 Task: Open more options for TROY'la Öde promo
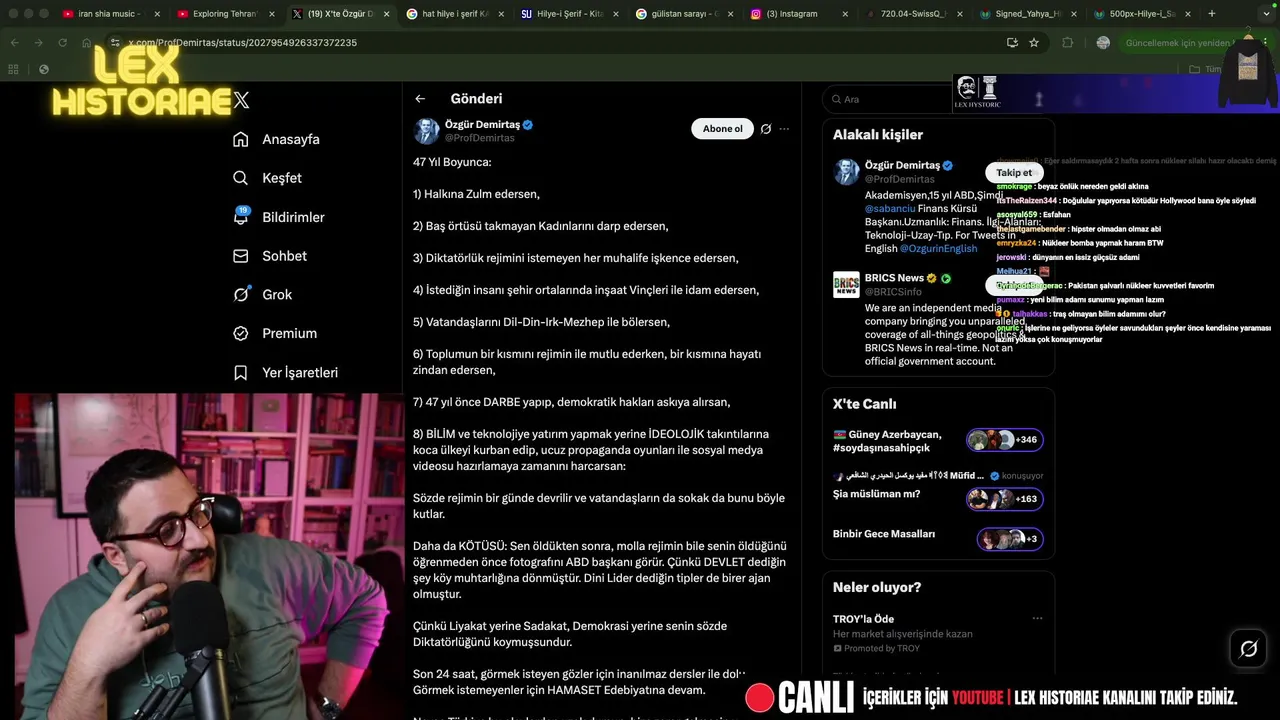click(x=1037, y=618)
